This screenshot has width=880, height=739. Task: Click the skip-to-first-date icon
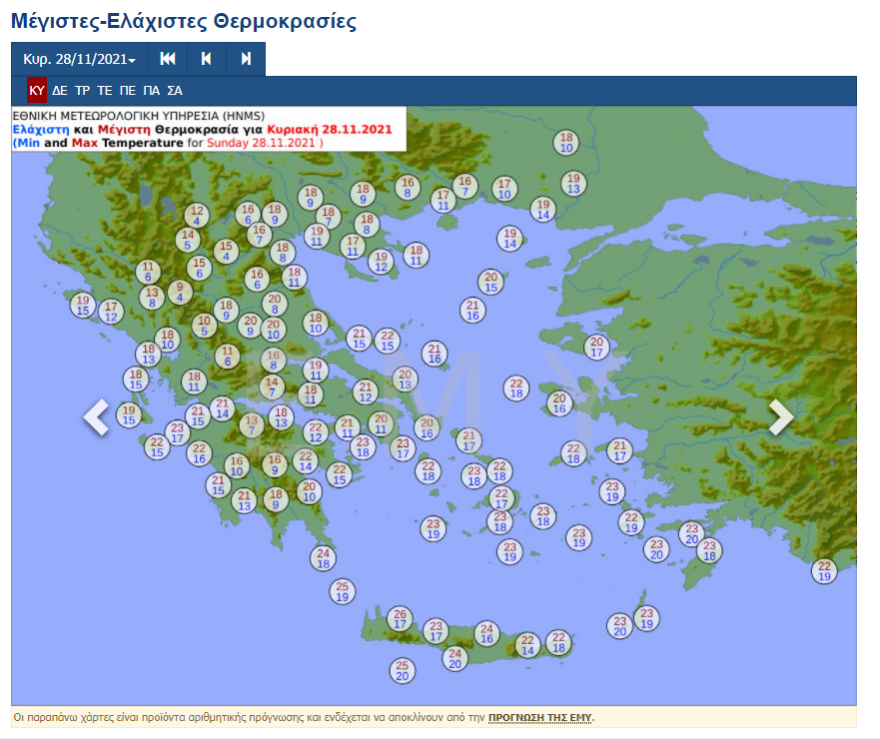pyautogui.click(x=167, y=59)
